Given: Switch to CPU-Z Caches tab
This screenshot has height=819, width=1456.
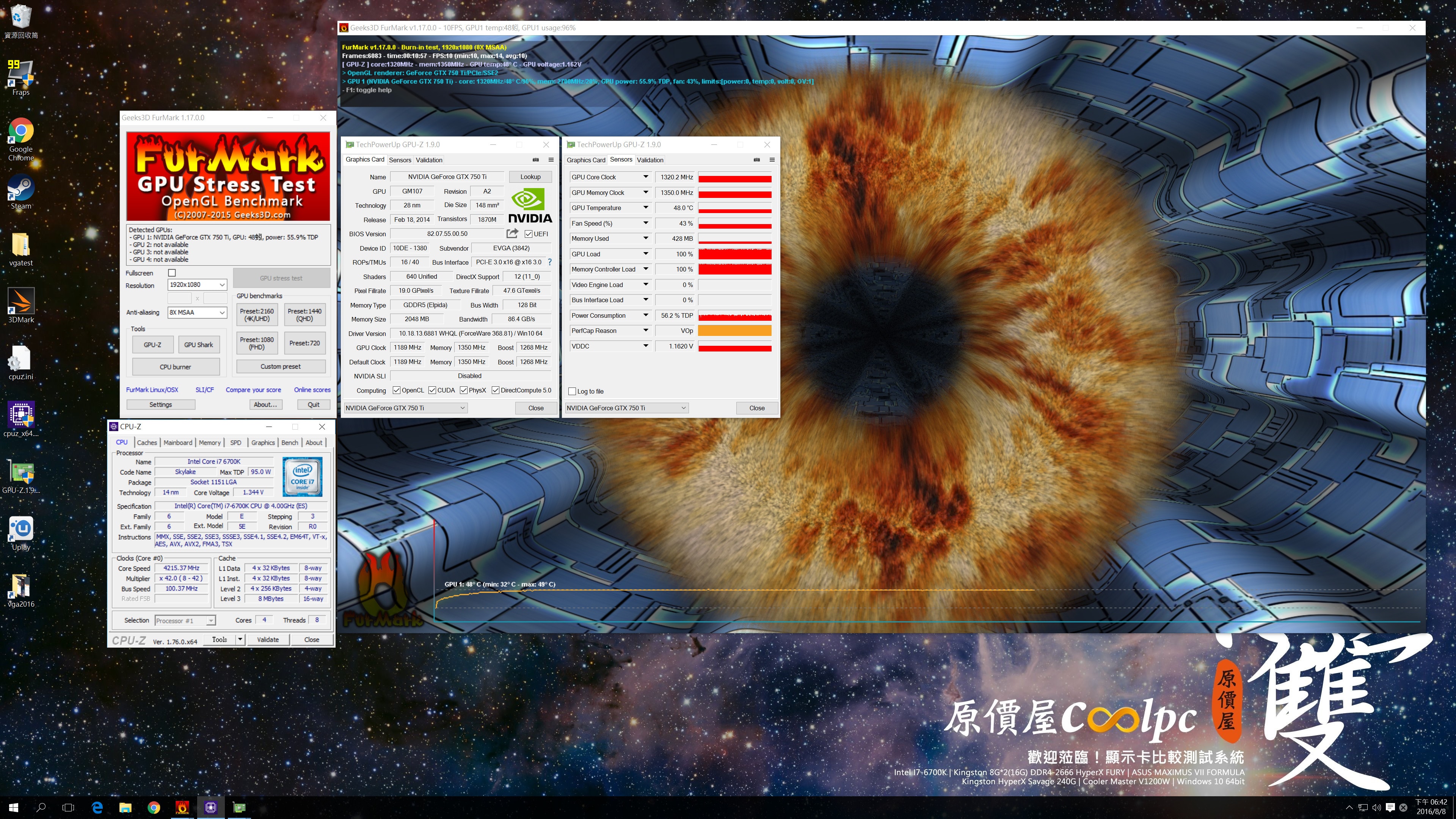Looking at the screenshot, I should click(147, 443).
